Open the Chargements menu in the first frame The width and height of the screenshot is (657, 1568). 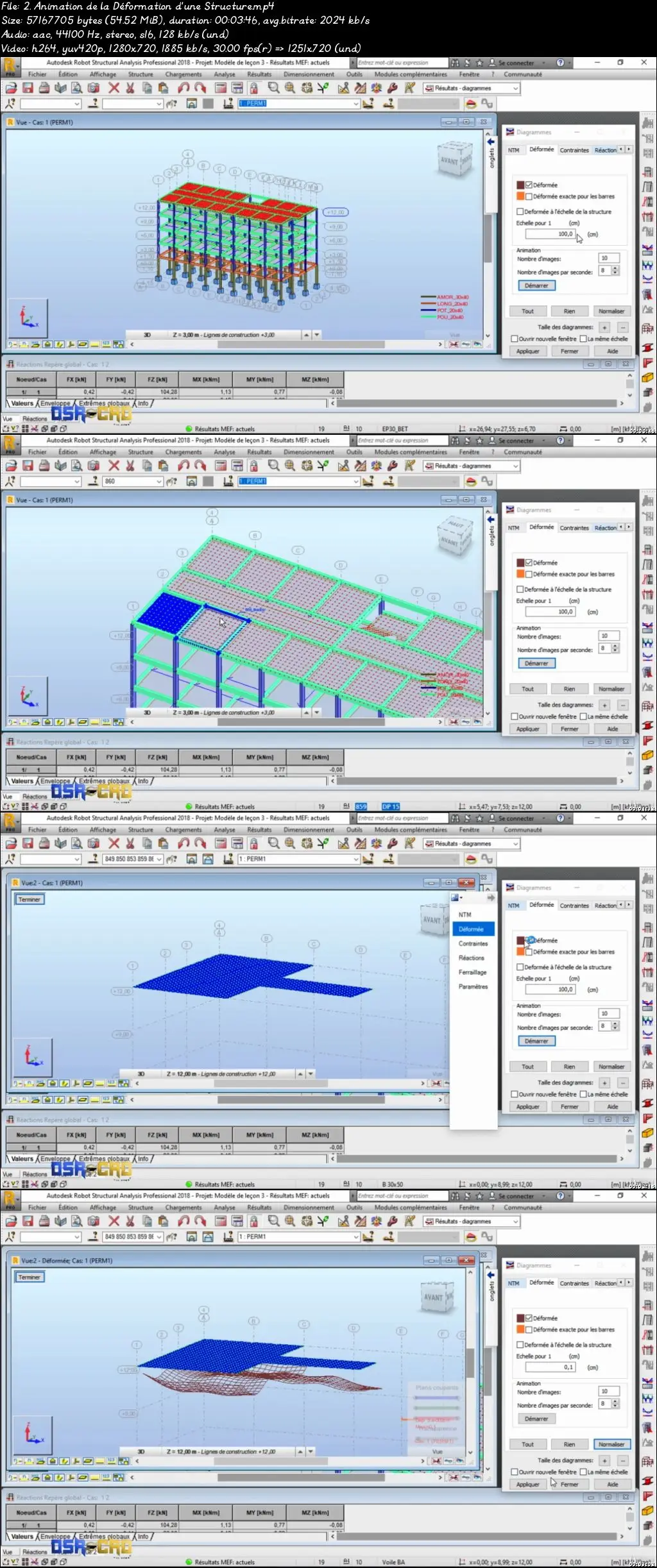tap(183, 74)
